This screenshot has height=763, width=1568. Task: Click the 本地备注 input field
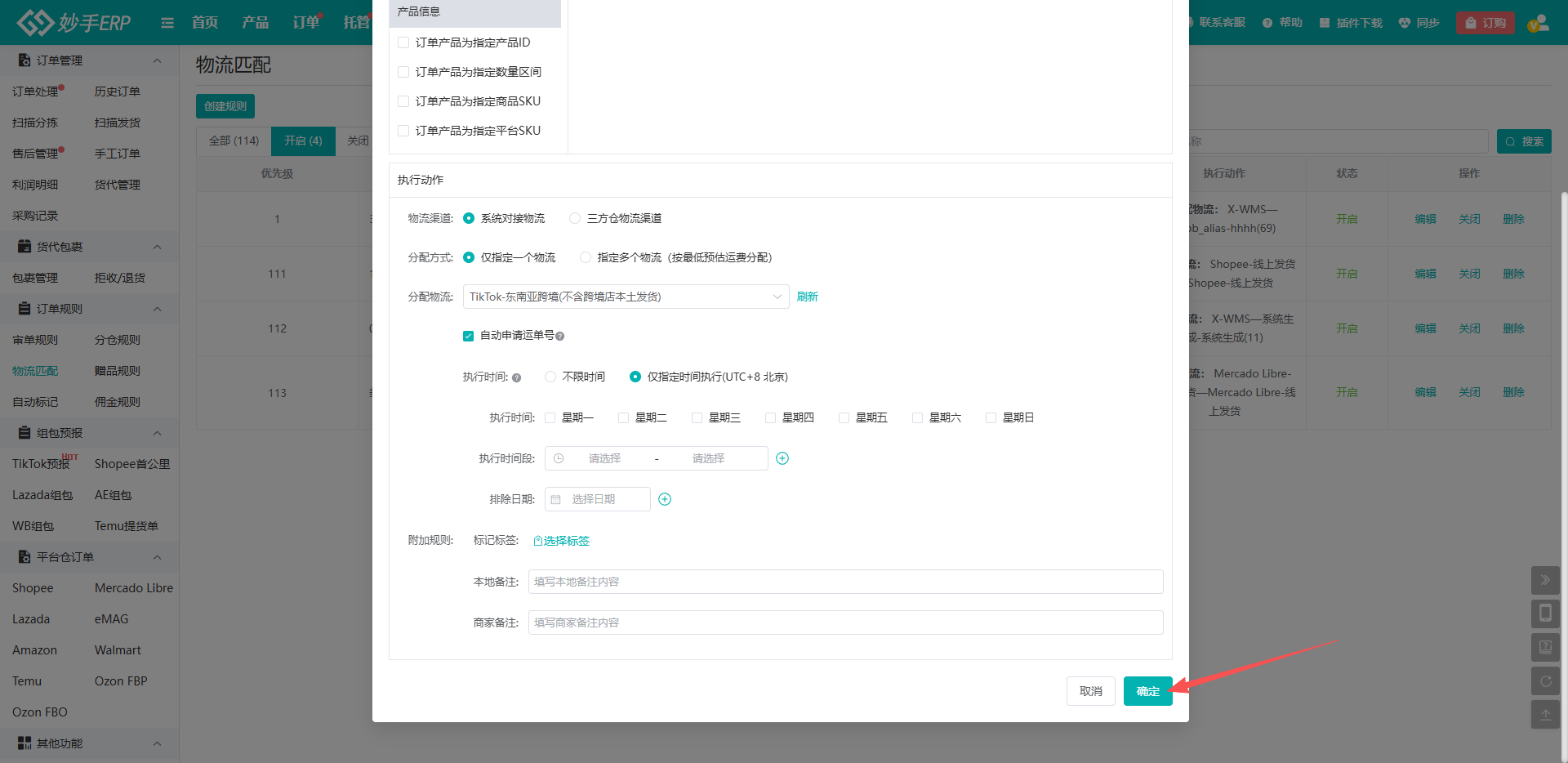(x=845, y=582)
